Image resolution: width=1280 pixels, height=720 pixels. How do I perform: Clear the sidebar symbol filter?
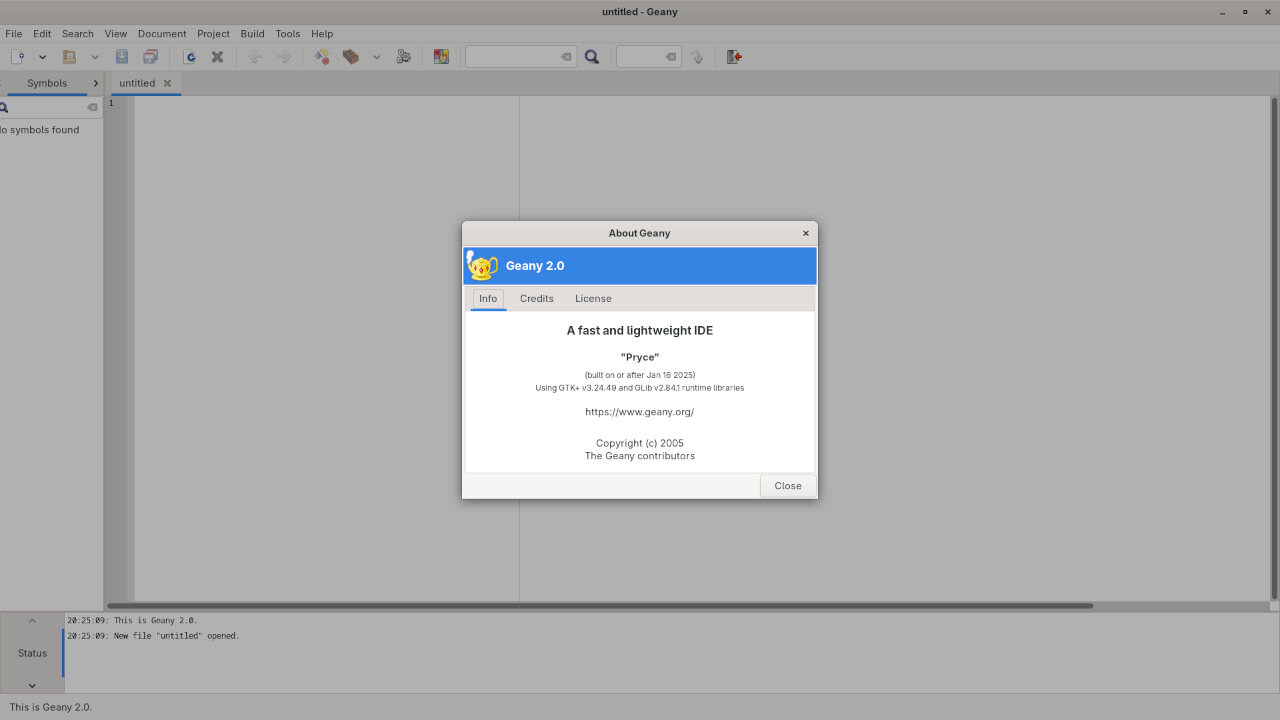click(x=92, y=107)
